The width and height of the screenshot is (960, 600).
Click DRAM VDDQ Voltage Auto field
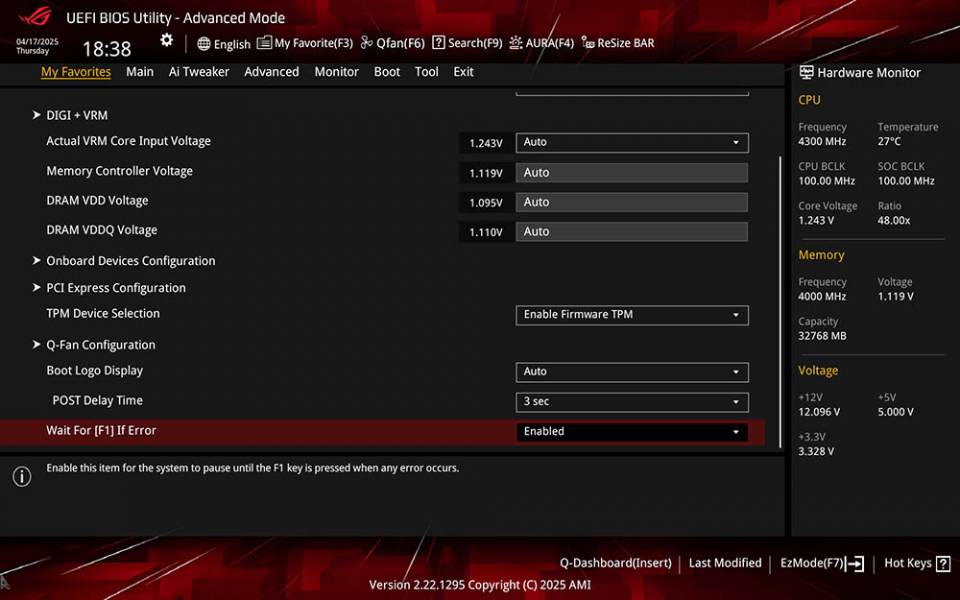632,231
